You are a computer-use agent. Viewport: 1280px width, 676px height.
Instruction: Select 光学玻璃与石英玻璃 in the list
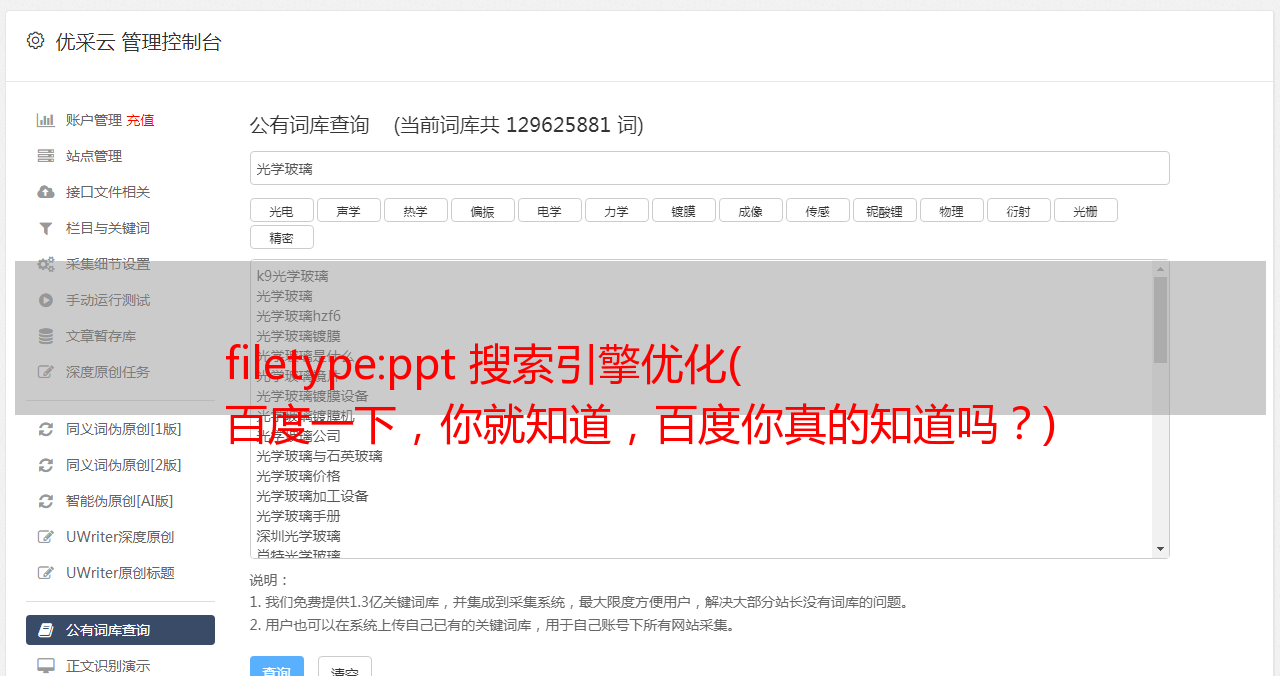[x=319, y=456]
